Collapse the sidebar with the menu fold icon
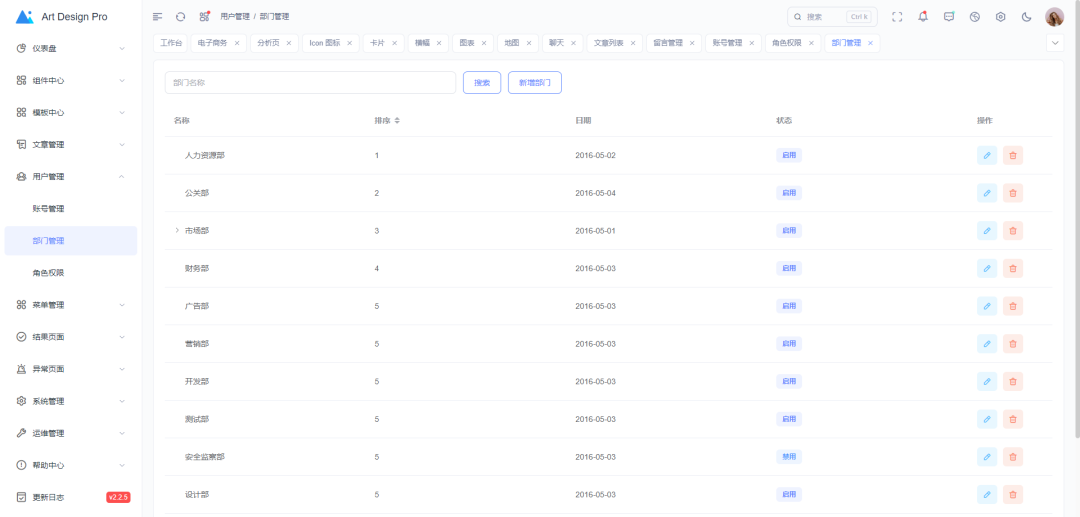Image resolution: width=1080 pixels, height=517 pixels. click(x=157, y=17)
